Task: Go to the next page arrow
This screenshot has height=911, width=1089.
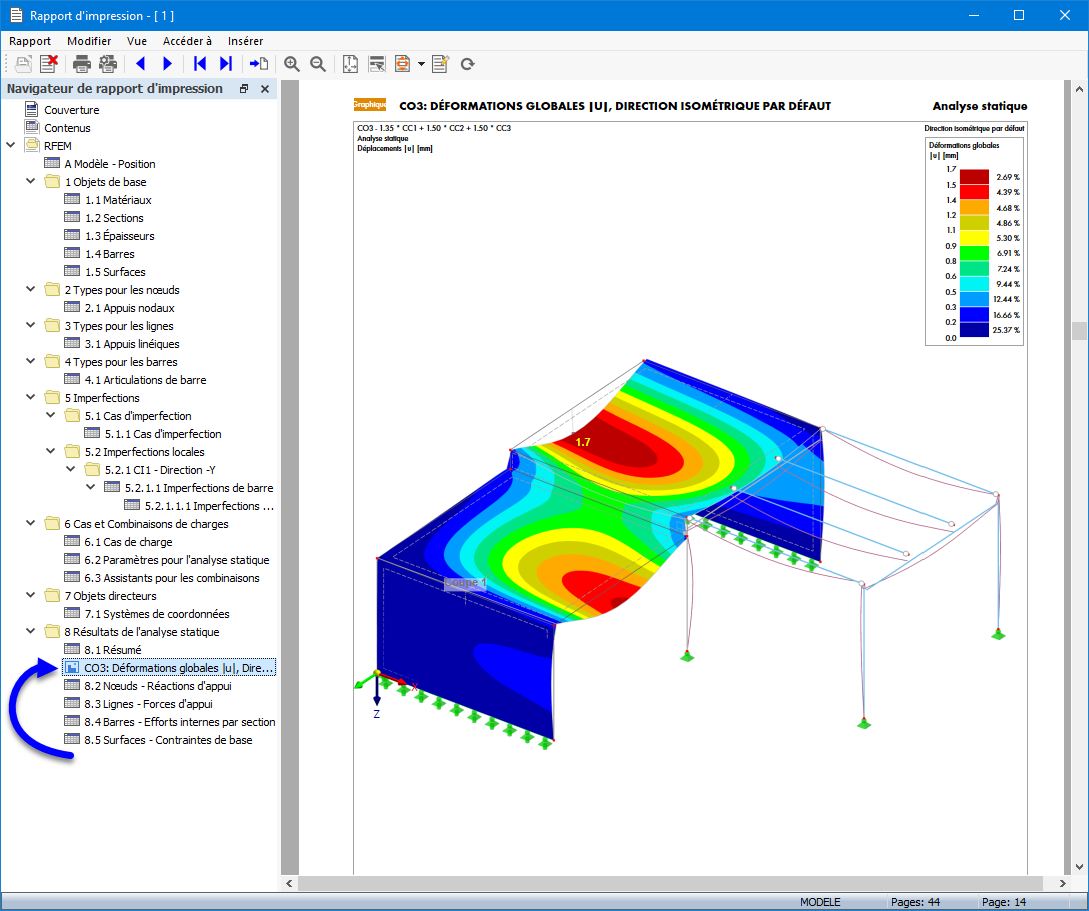Action: pos(167,64)
